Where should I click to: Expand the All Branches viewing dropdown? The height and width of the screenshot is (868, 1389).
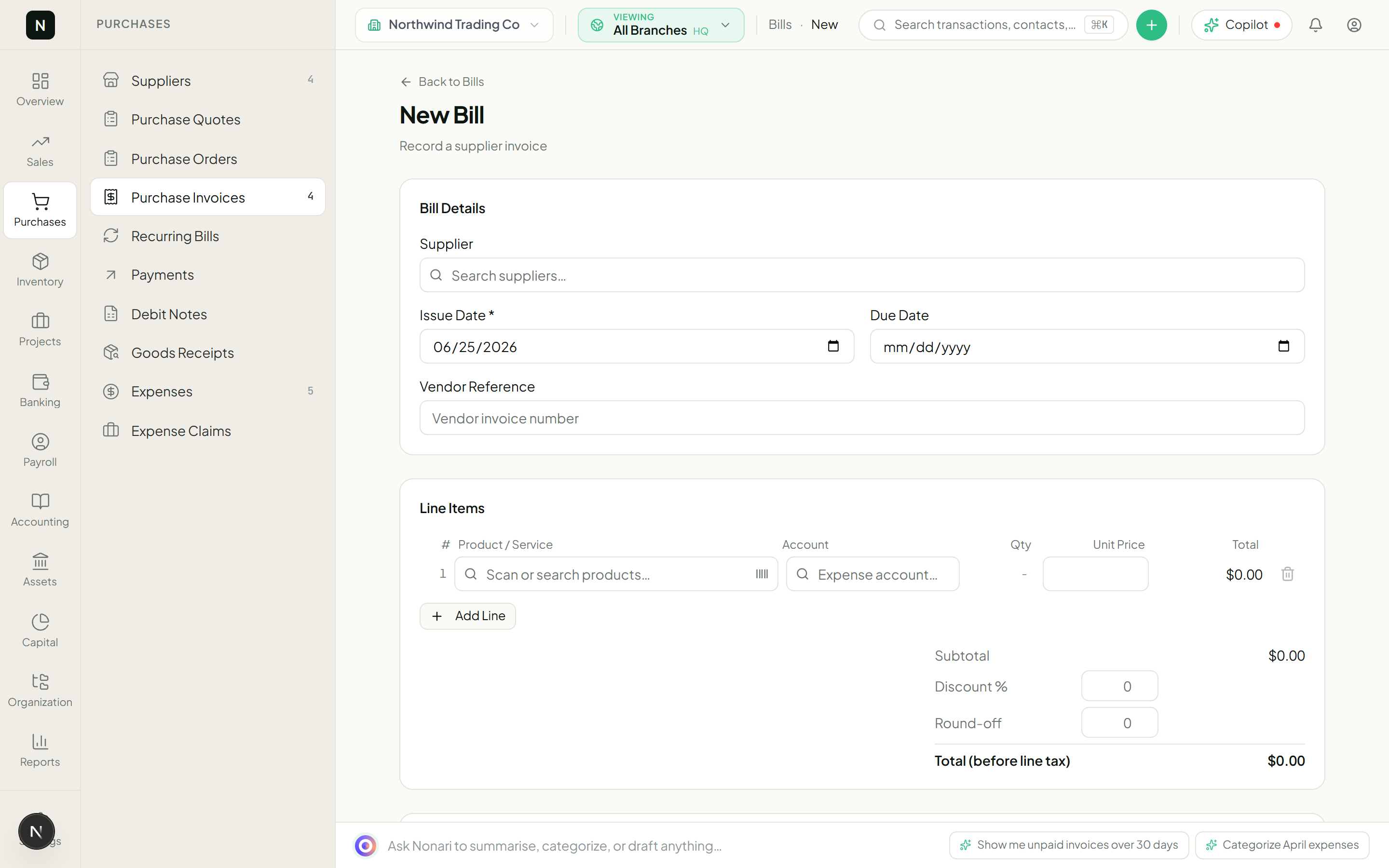(661, 25)
